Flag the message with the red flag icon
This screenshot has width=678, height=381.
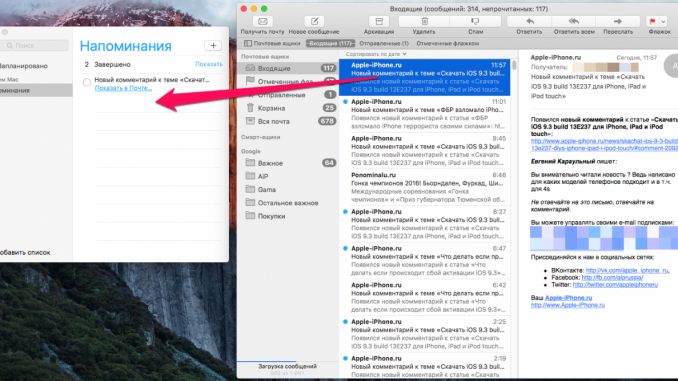pyautogui.click(x=652, y=21)
